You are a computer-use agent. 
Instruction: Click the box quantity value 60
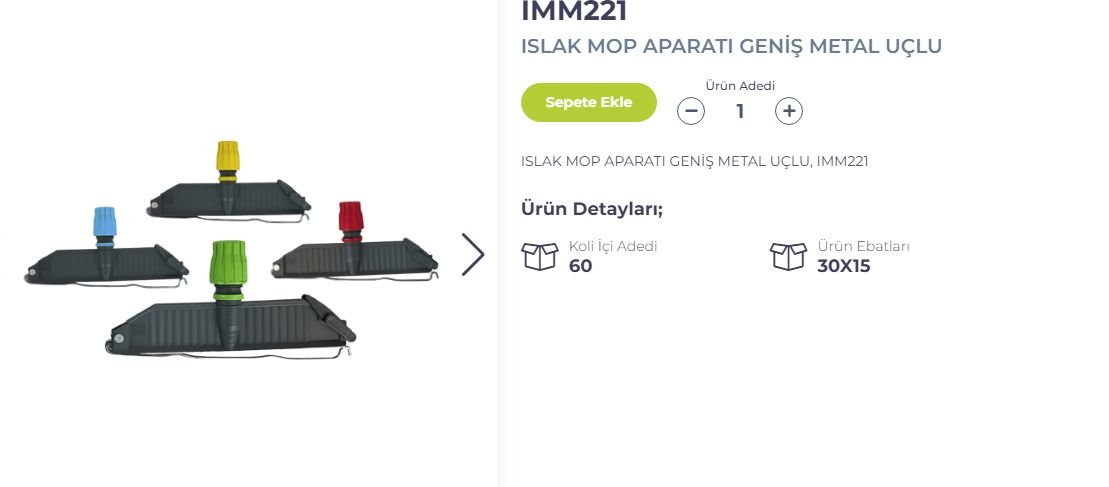[x=580, y=266]
